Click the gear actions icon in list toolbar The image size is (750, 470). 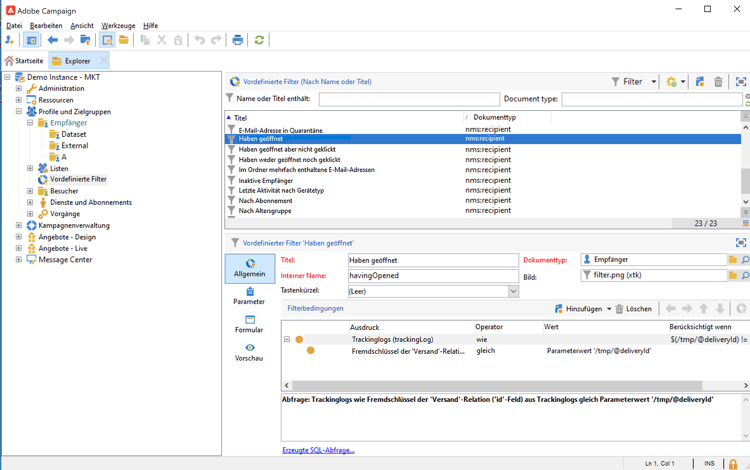point(672,82)
